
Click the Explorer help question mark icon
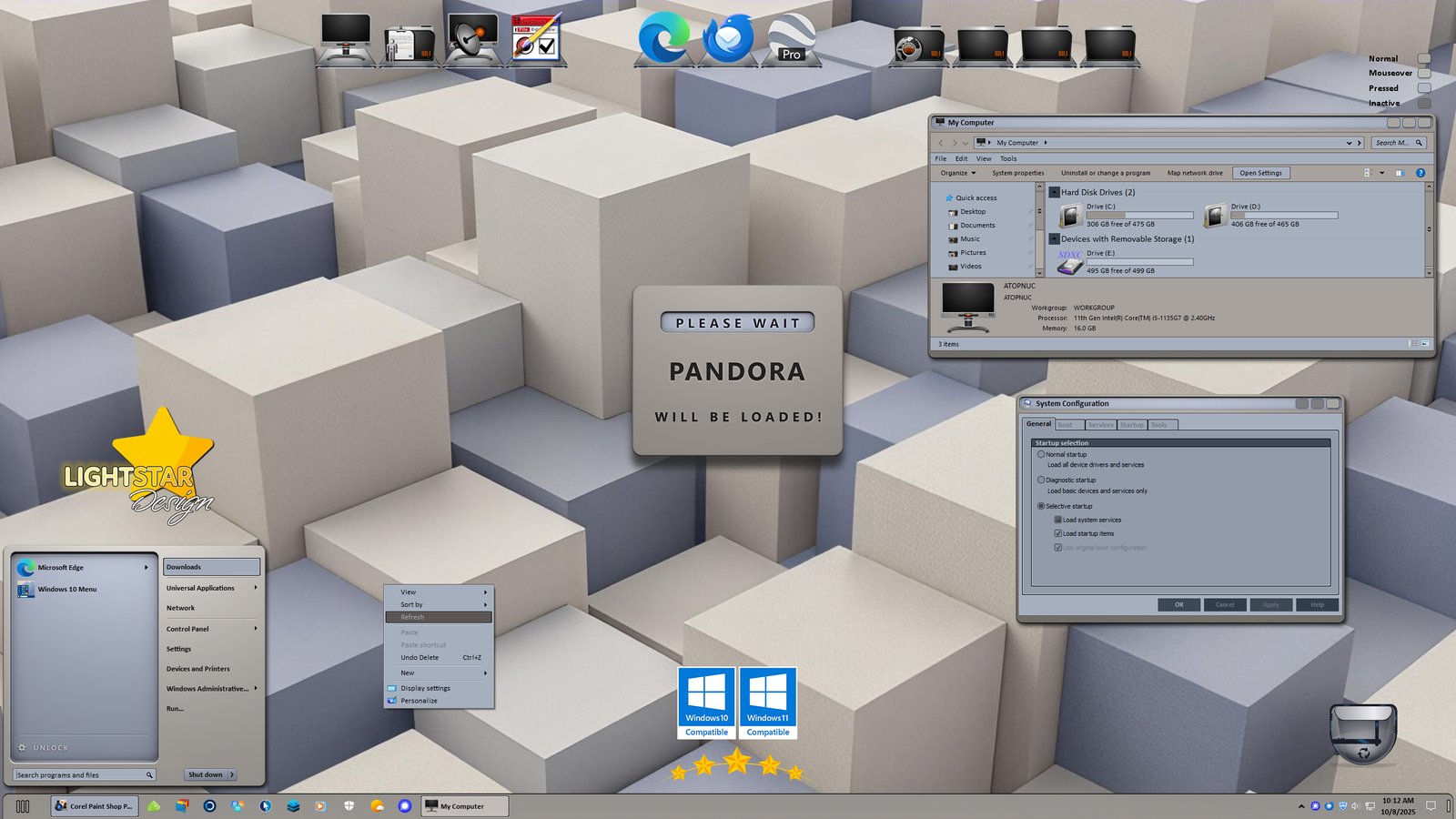[1420, 173]
